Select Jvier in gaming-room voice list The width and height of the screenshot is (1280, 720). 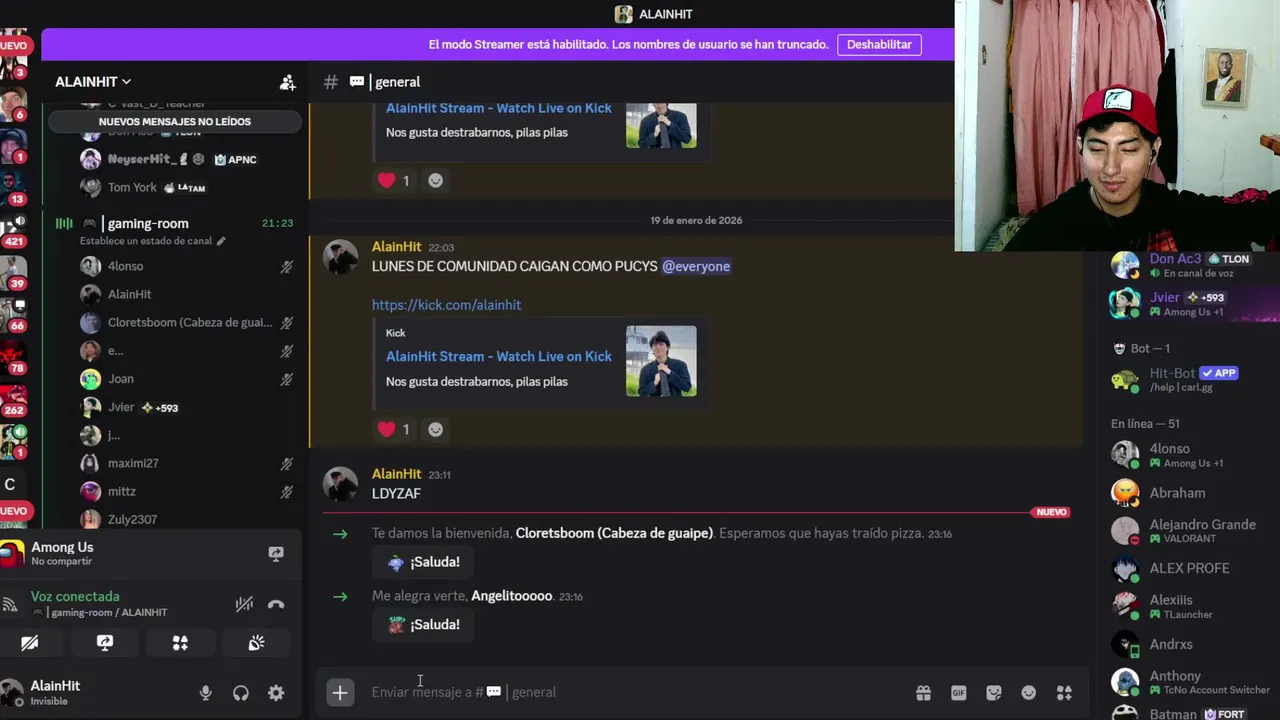[187, 407]
